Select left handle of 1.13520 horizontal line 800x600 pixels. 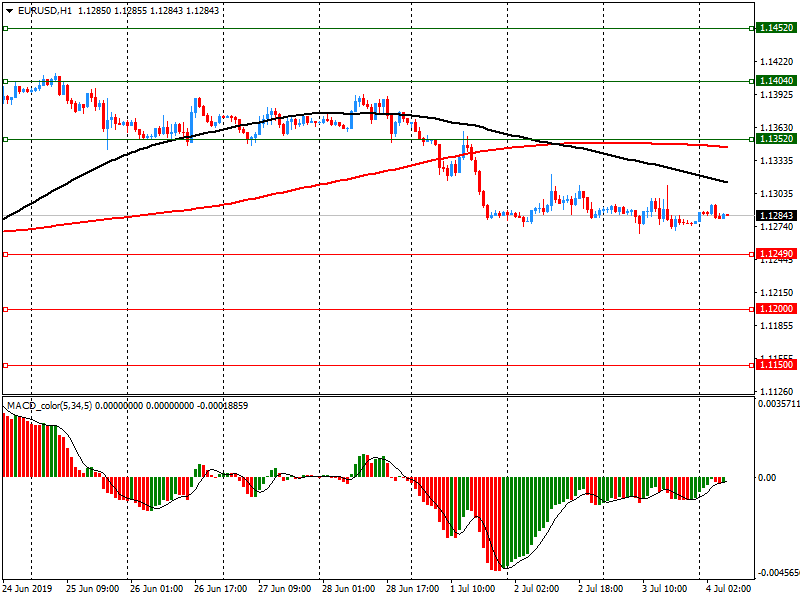point(6,139)
